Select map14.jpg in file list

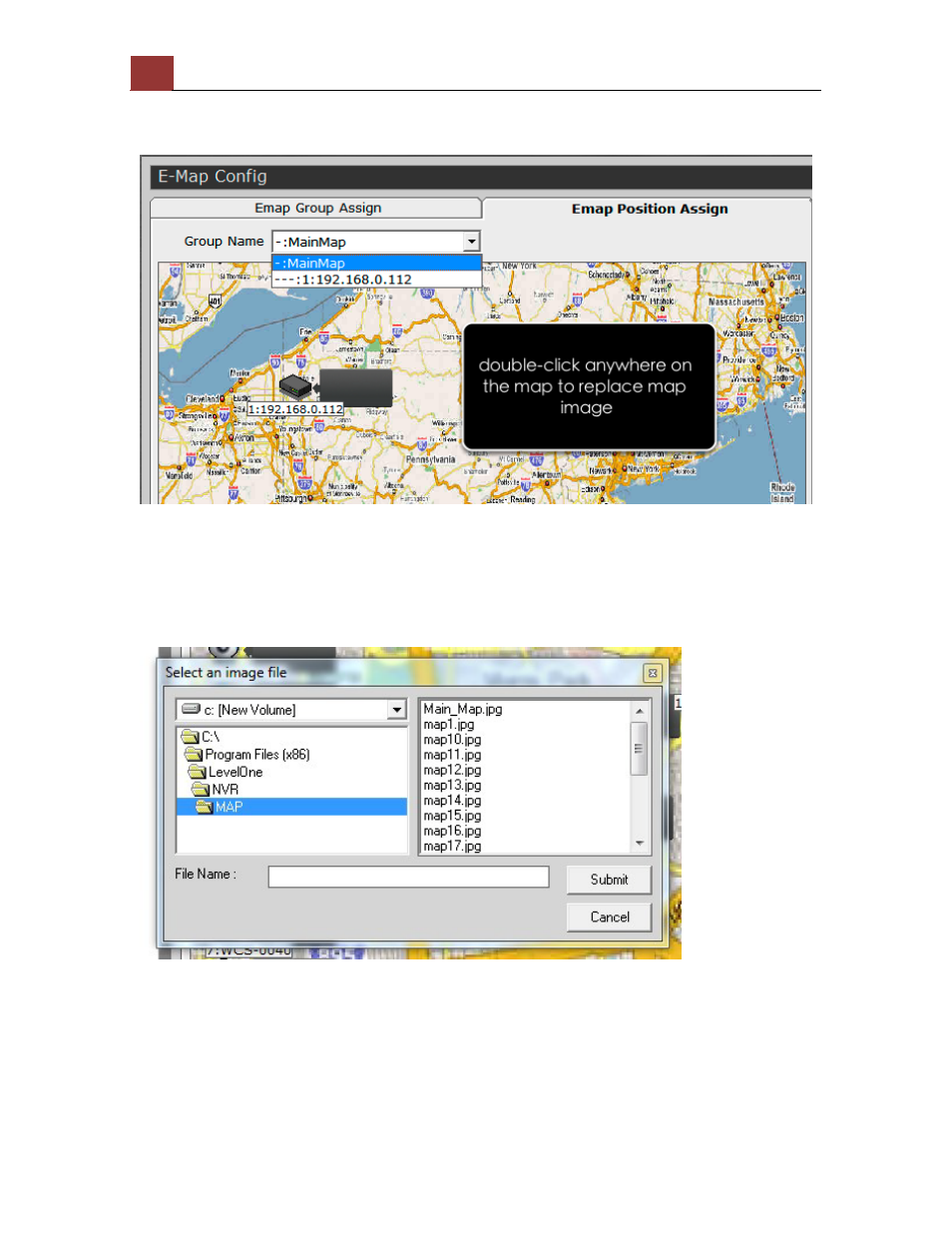coord(452,801)
